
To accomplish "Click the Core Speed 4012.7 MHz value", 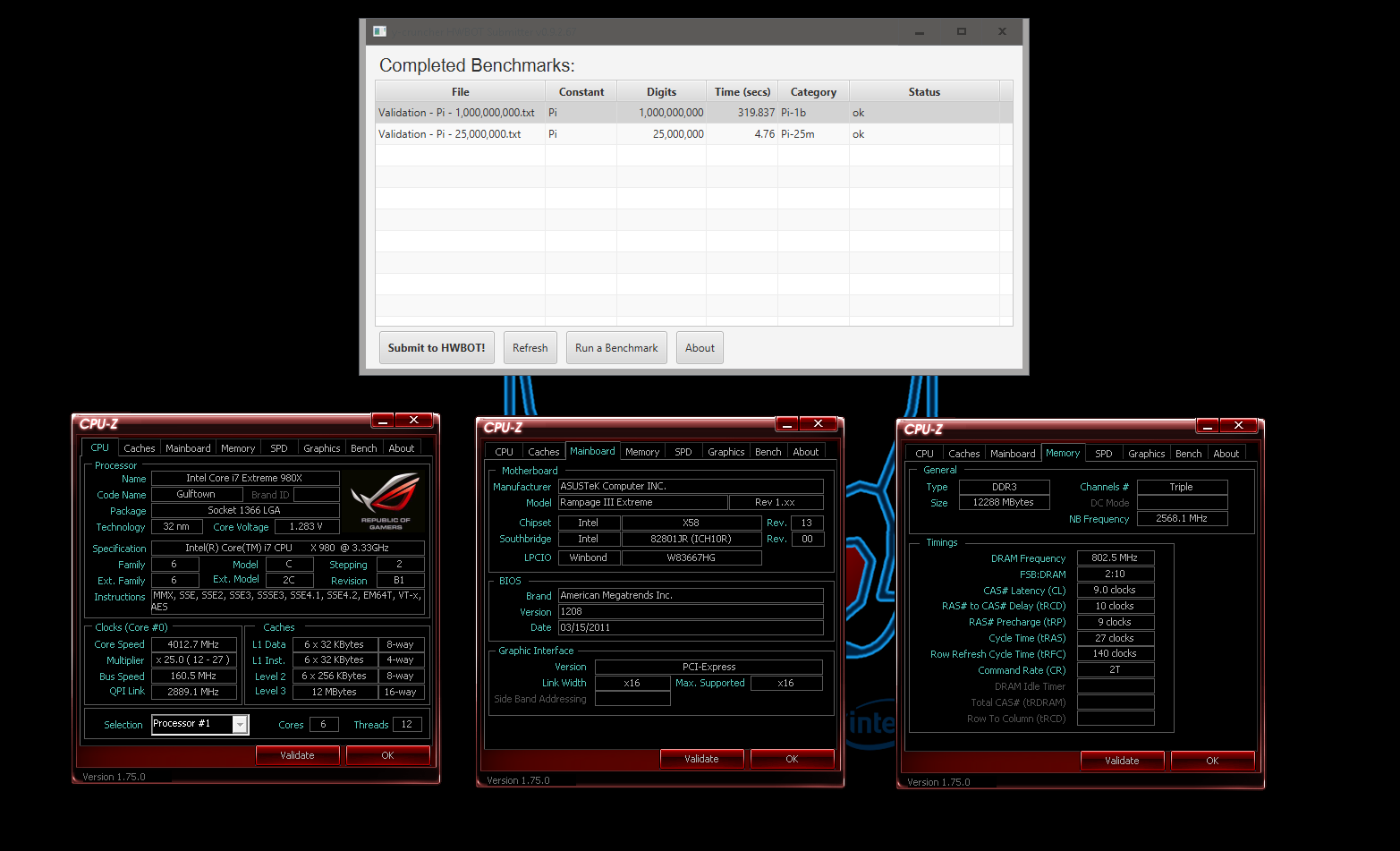I will point(193,644).
